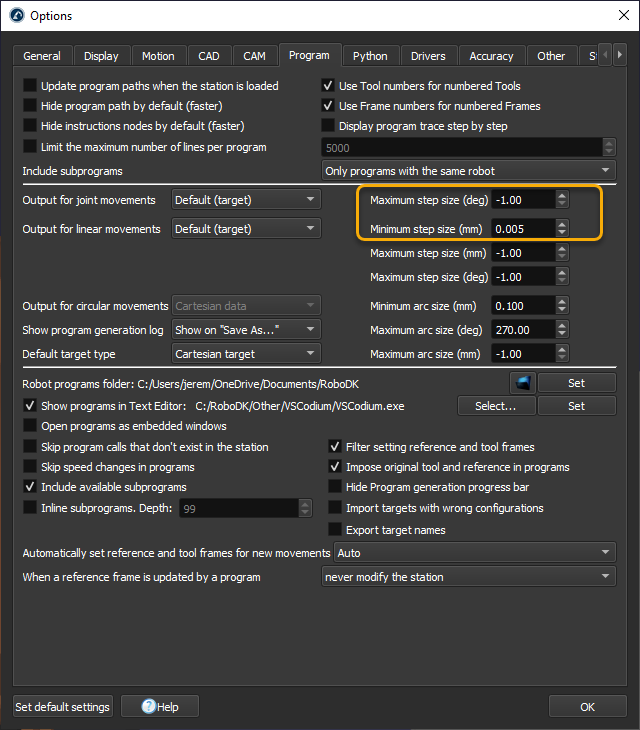Viewport: 640px width, 730px height.
Task: Open the Include subprograms dropdown
Action: 468,171
